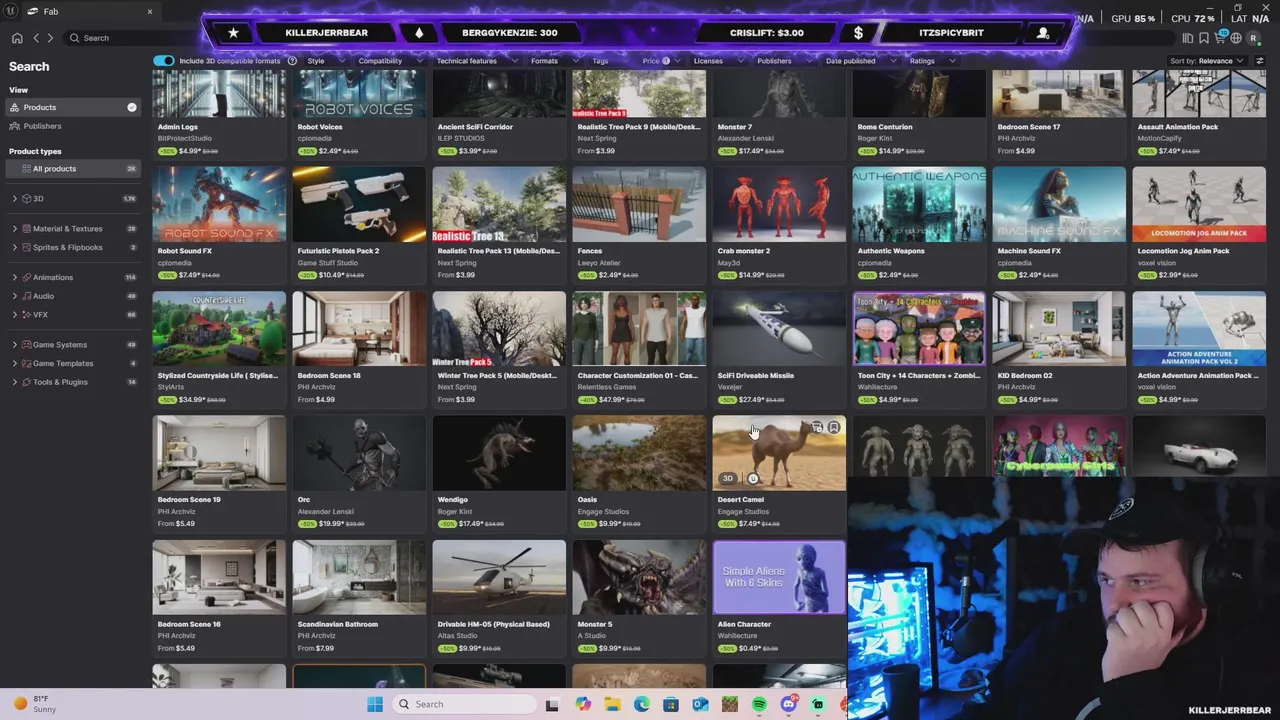This screenshot has height=720, width=1280.
Task: Select the Game Systems category label
Action: pyautogui.click(x=60, y=345)
